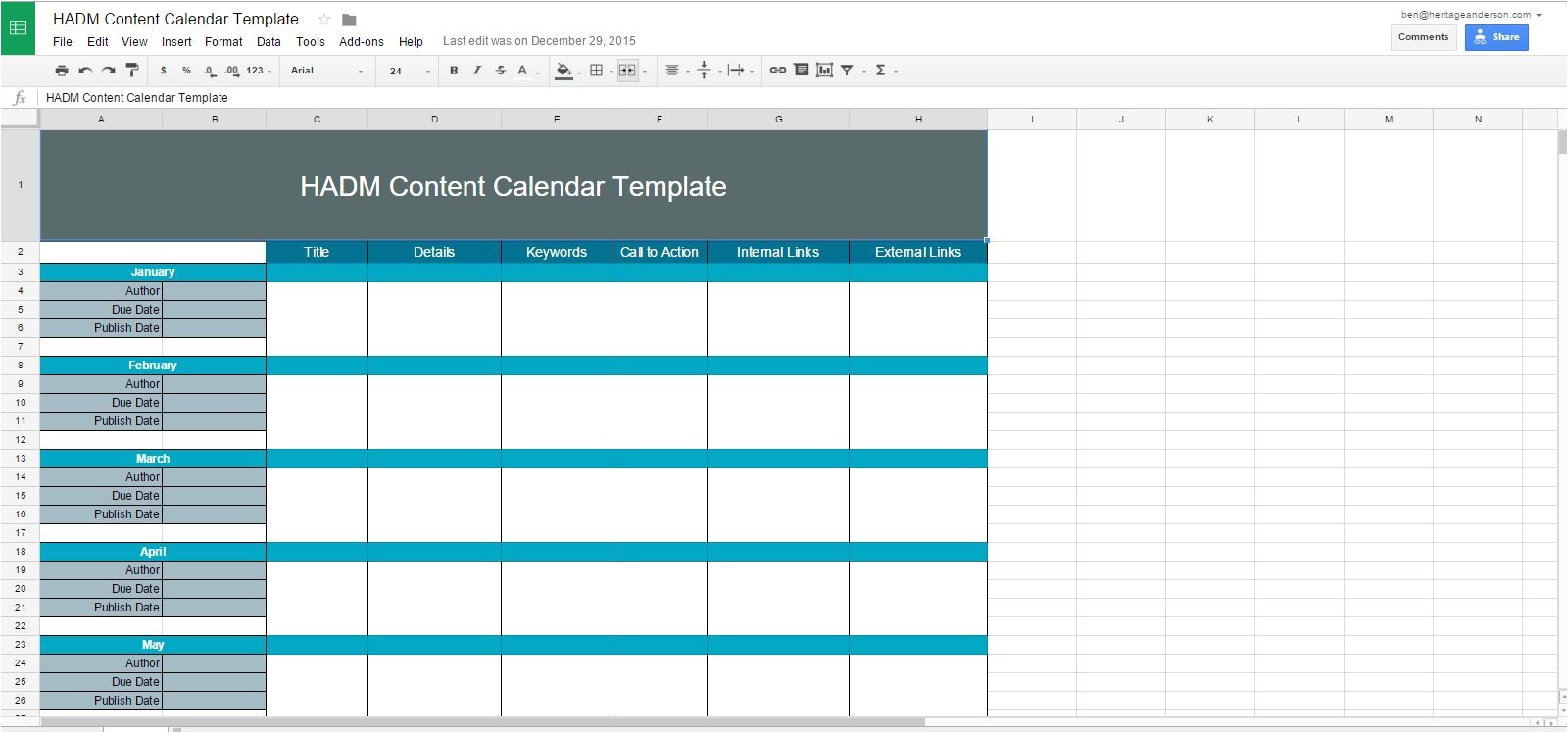Open the File menu
The height and width of the screenshot is (733, 1568).
pos(63,42)
